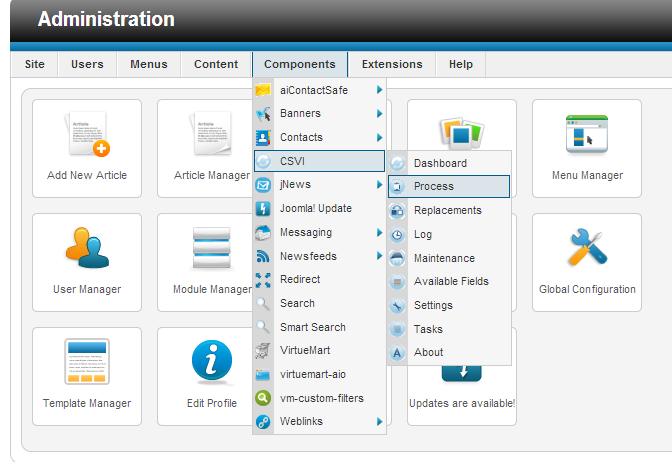
Task: Open the Menus menu
Action: tap(149, 64)
